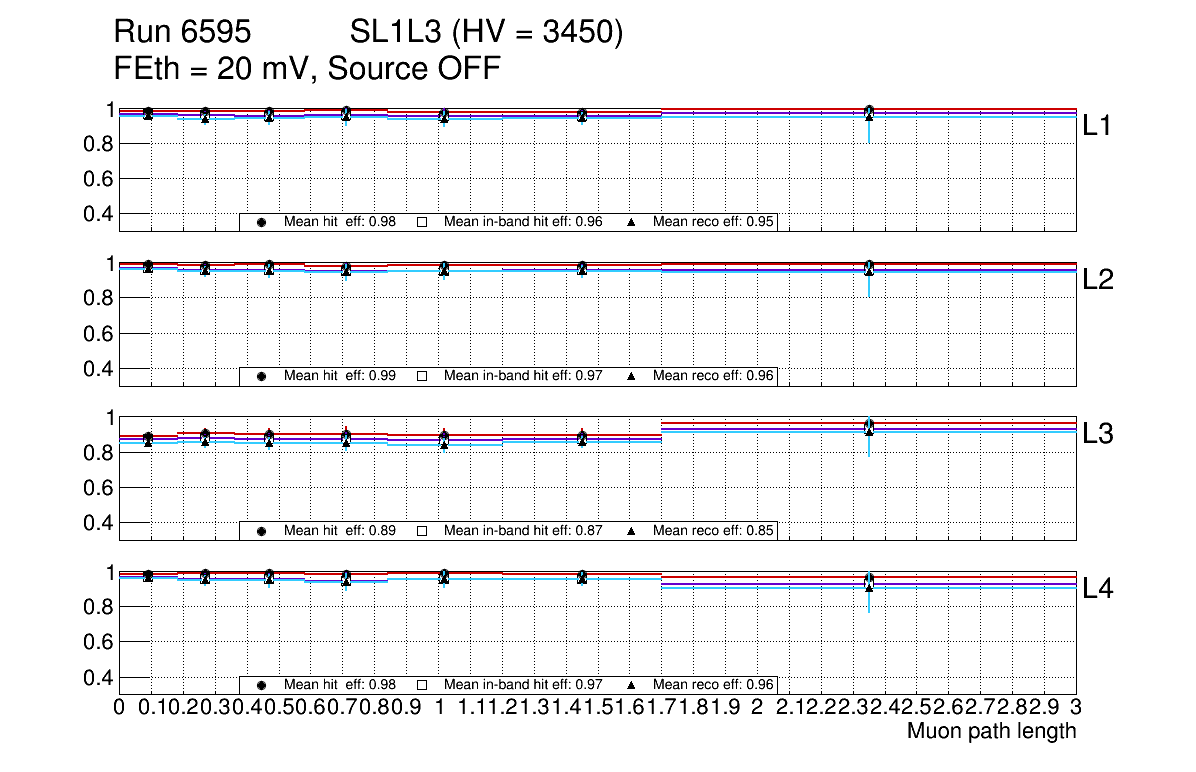Click the 'SL1L3 (HV = 3450)' title text
1196x772 pixels.
[487, 34]
